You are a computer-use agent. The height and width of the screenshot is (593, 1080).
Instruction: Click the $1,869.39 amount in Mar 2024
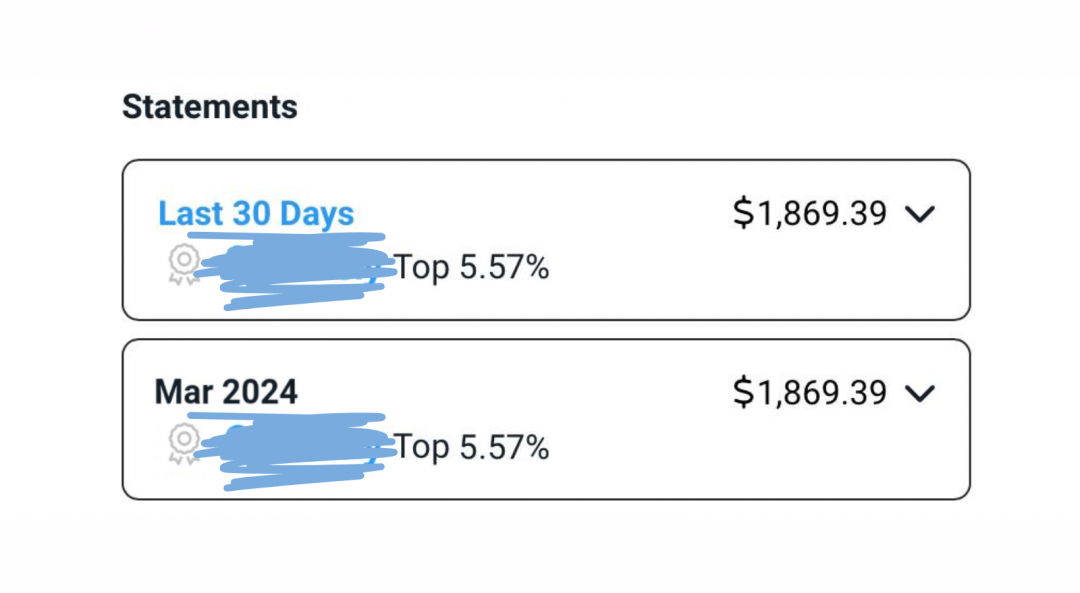tap(809, 393)
